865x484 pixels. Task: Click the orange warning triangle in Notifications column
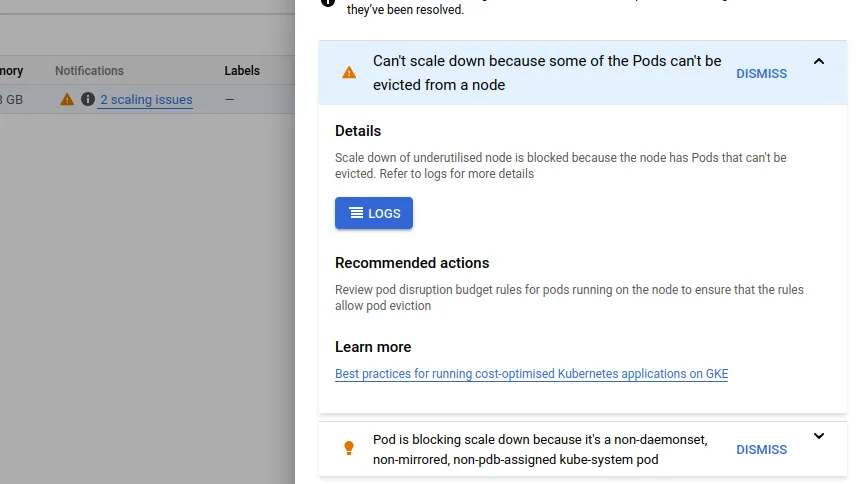pos(67,99)
